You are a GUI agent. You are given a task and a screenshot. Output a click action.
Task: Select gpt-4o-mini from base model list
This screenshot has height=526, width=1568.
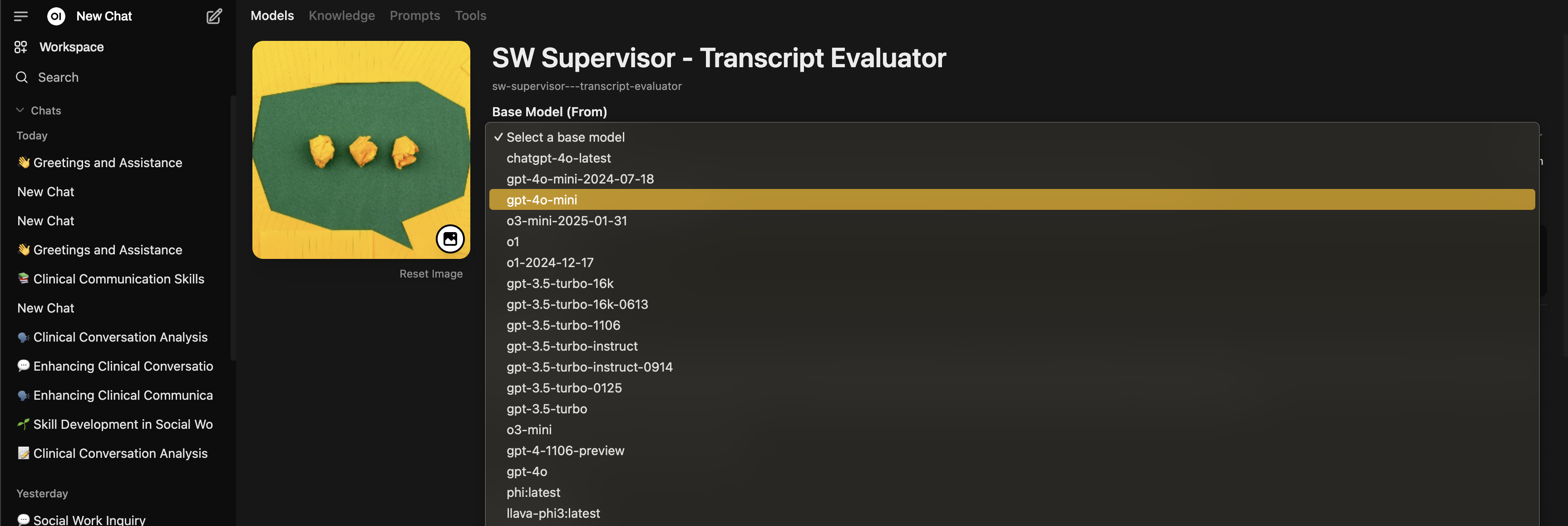(x=542, y=200)
